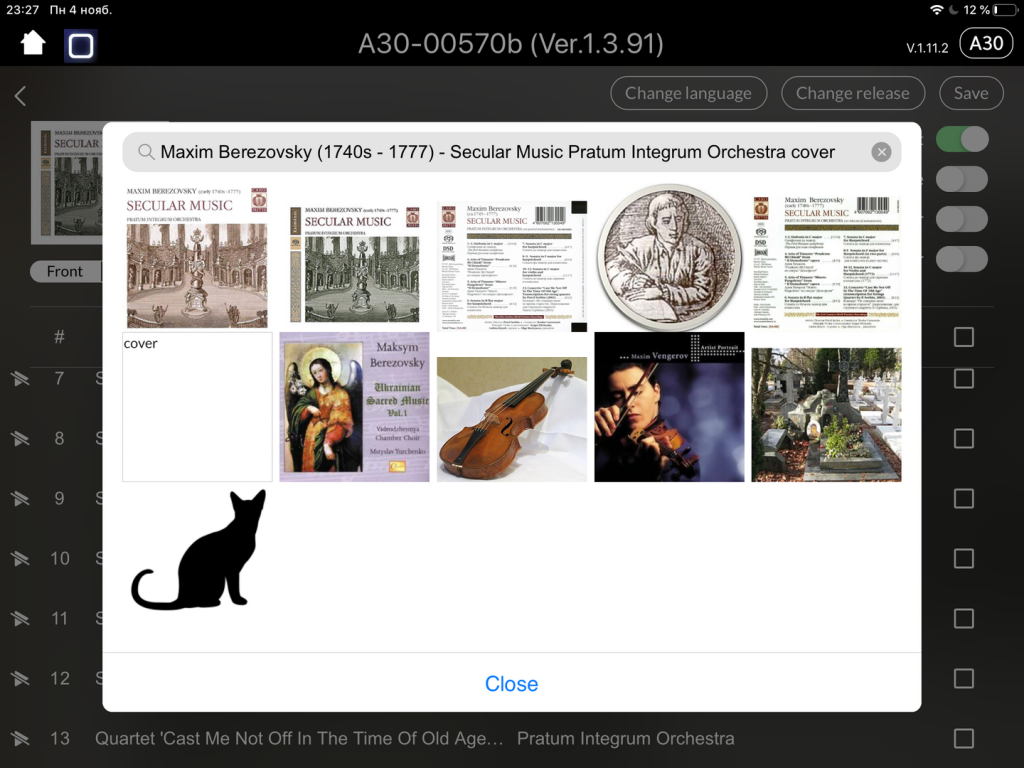
Task: Close the cover search dialog
Action: [x=511, y=684]
